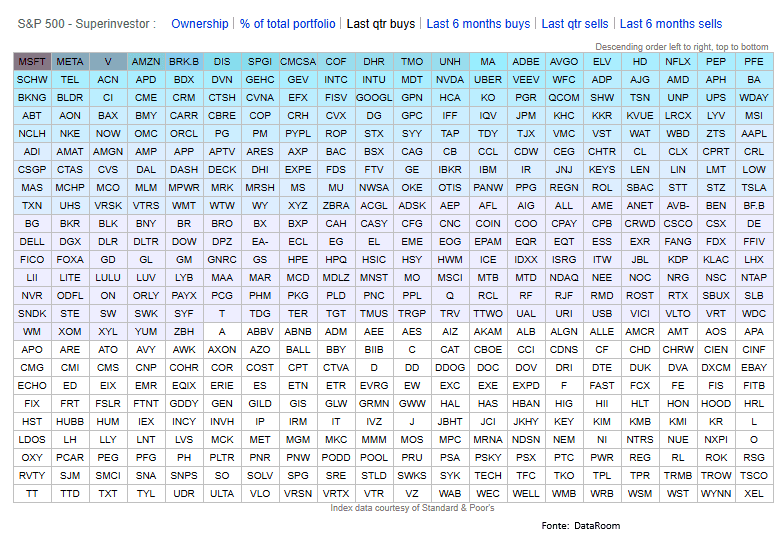Viewport: 776px width, 534px height.
Task: Click the BF.B ticker cell
Action: click(754, 205)
